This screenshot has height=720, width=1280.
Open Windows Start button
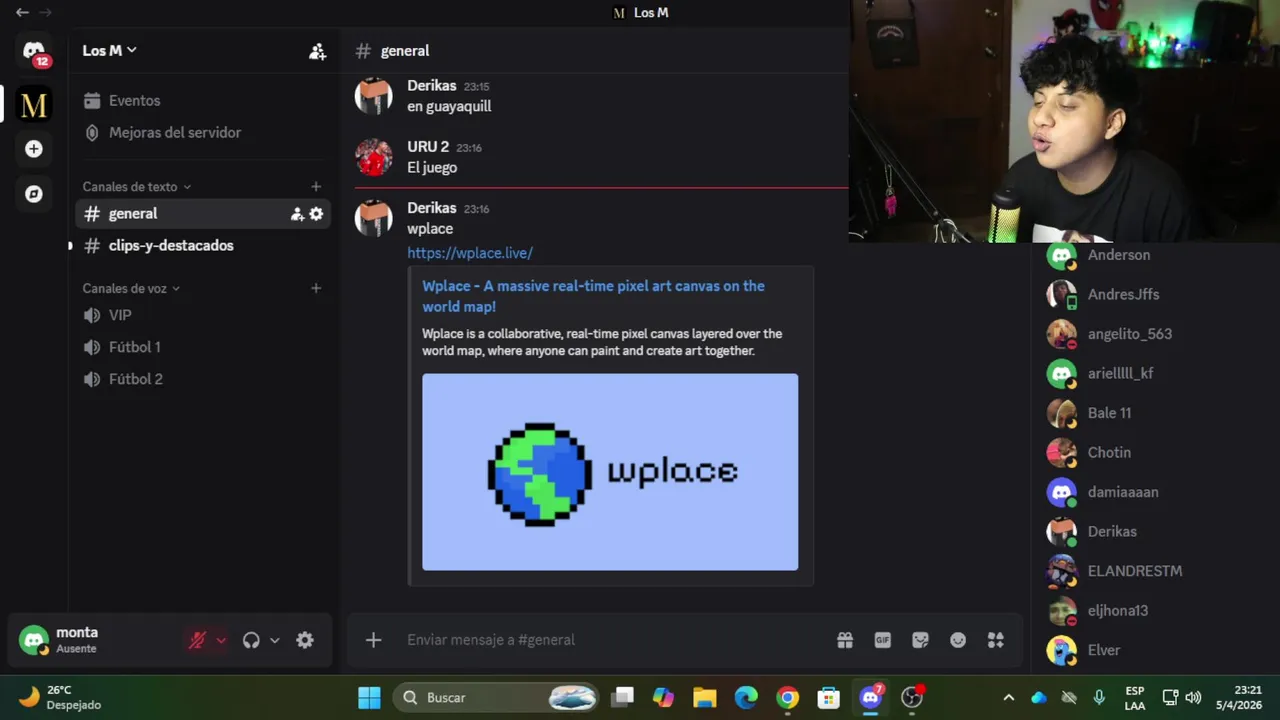tap(369, 698)
